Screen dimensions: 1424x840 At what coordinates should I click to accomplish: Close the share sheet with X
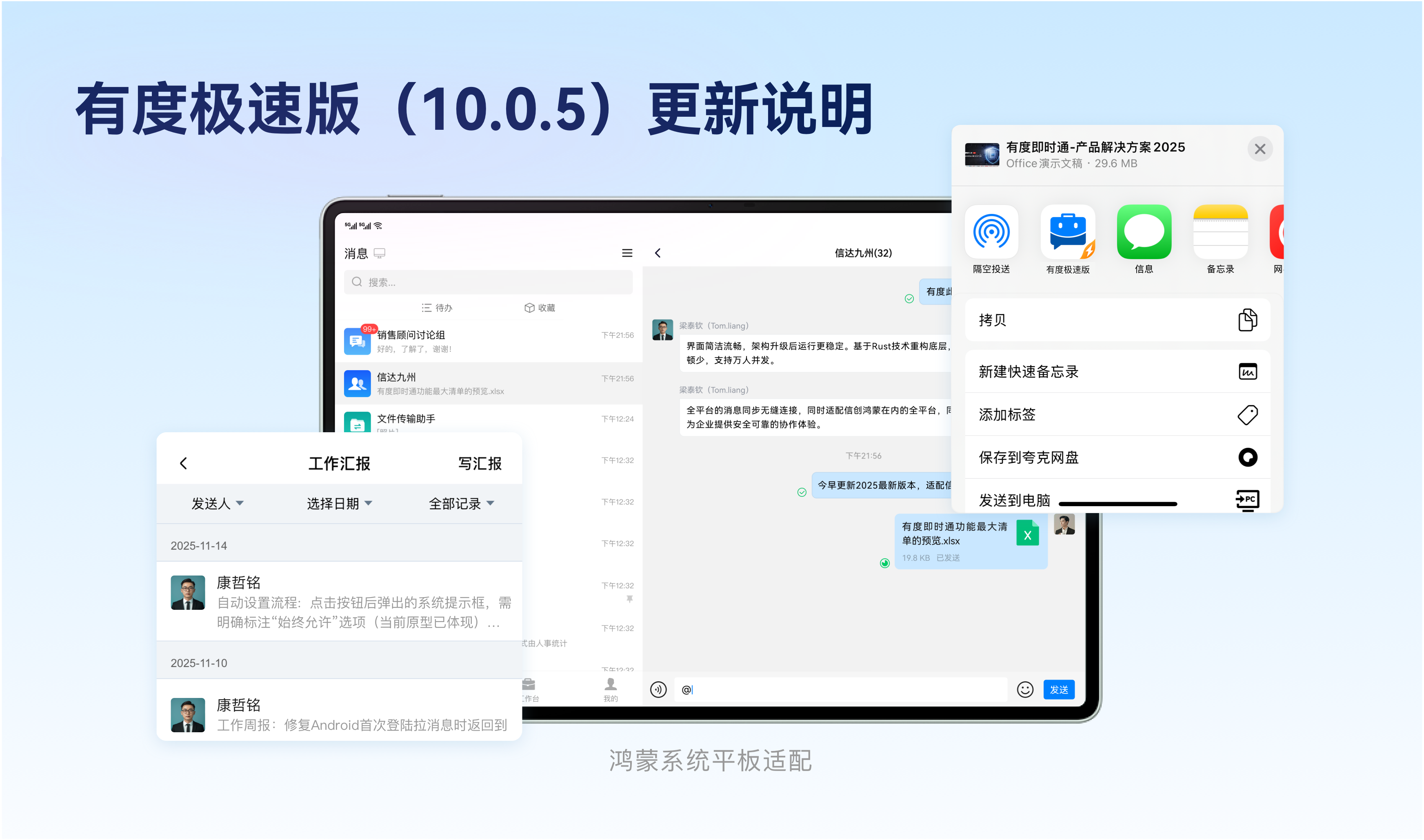[1260, 149]
